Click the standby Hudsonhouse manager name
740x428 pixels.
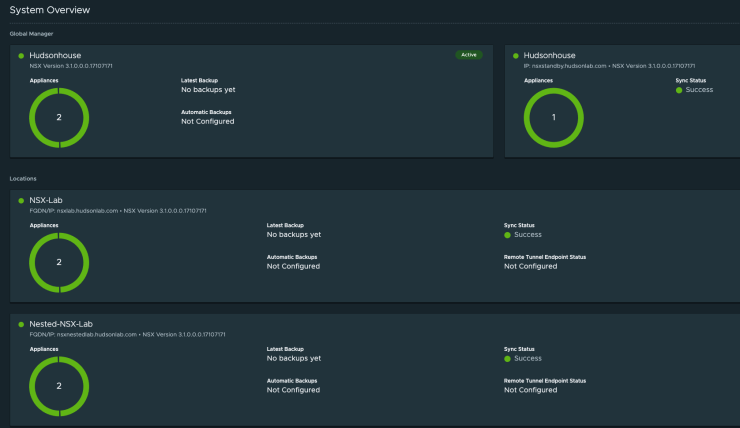(550, 56)
